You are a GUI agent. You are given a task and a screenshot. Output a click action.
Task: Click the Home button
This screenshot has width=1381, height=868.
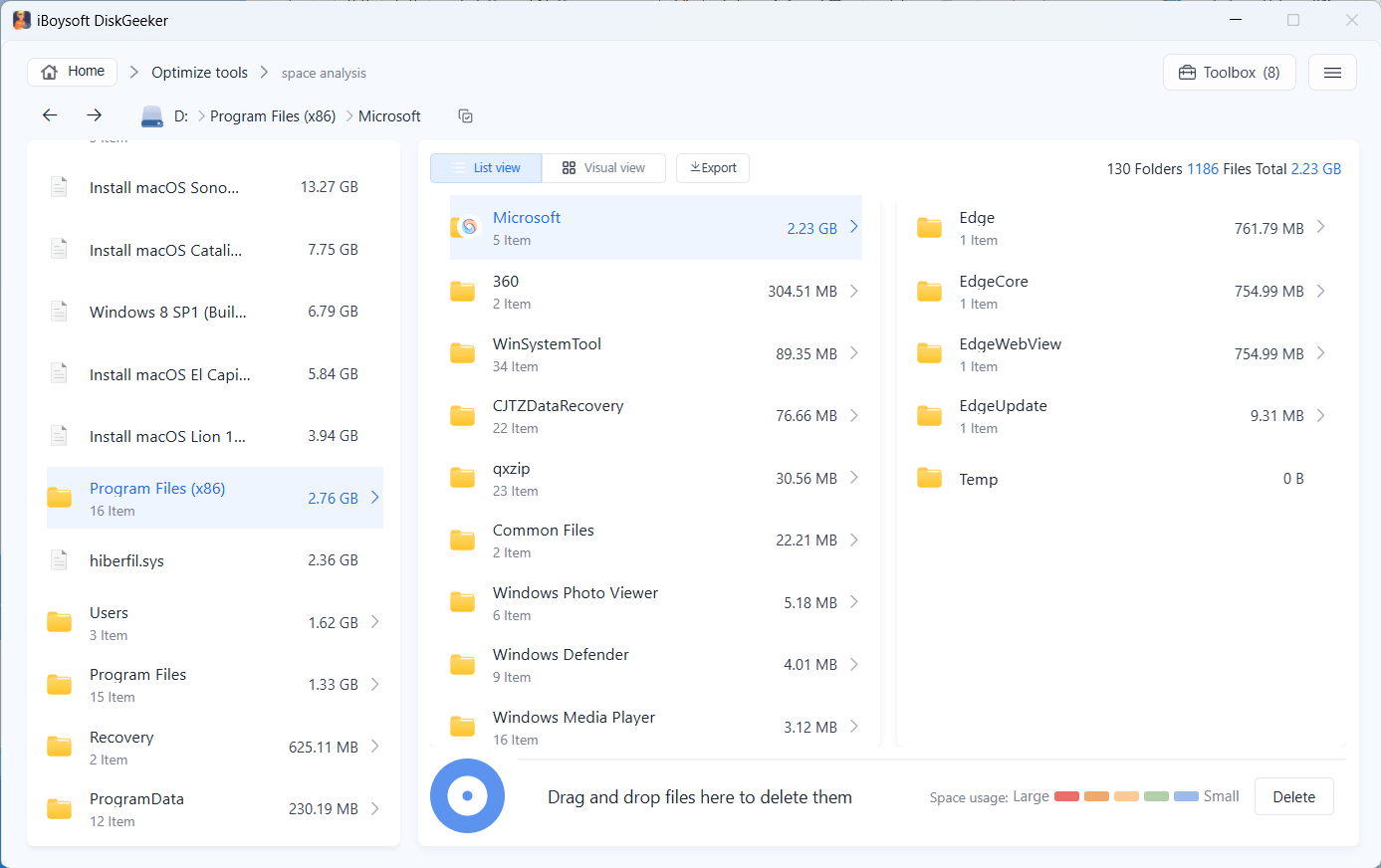73,72
